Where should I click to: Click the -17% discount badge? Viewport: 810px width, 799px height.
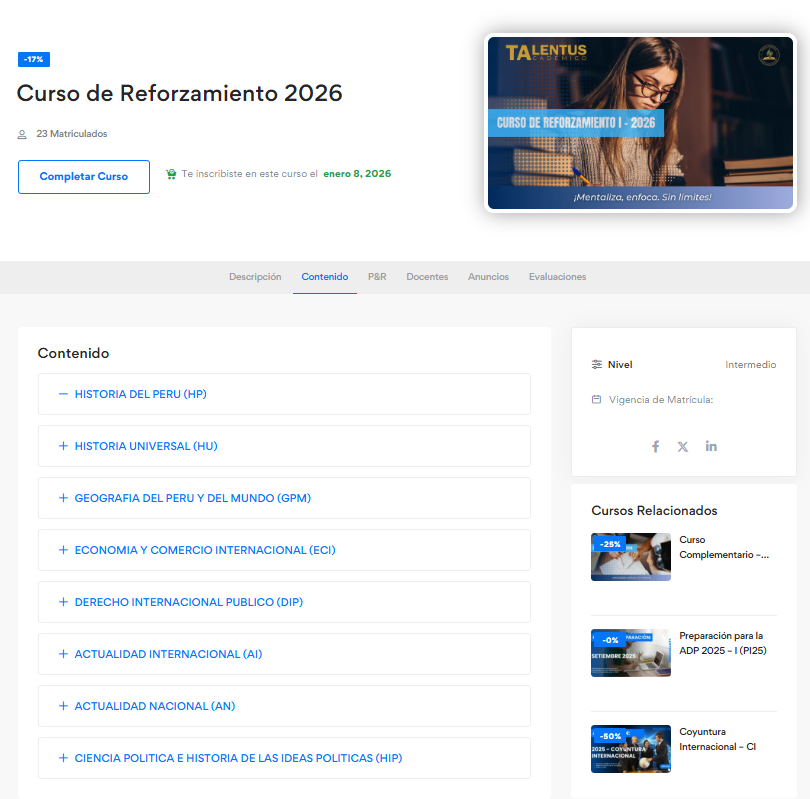pos(33,60)
